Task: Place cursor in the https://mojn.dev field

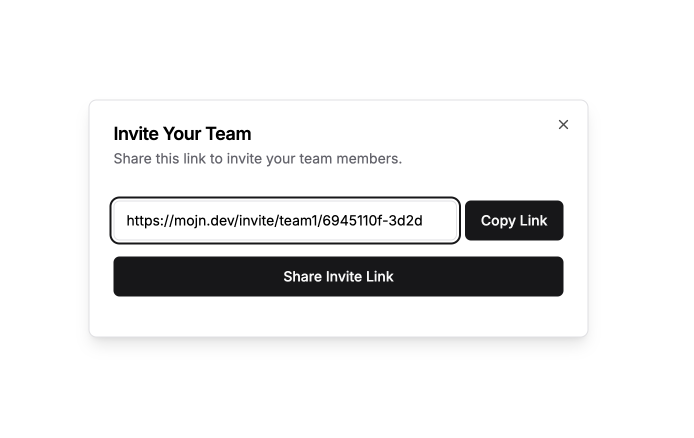Action: point(285,220)
